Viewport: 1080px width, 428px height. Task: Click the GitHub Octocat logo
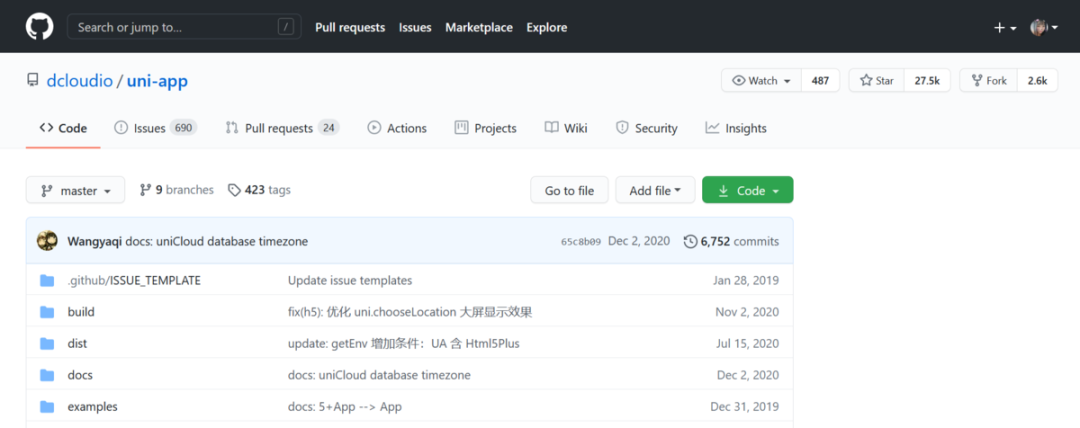click(x=39, y=27)
